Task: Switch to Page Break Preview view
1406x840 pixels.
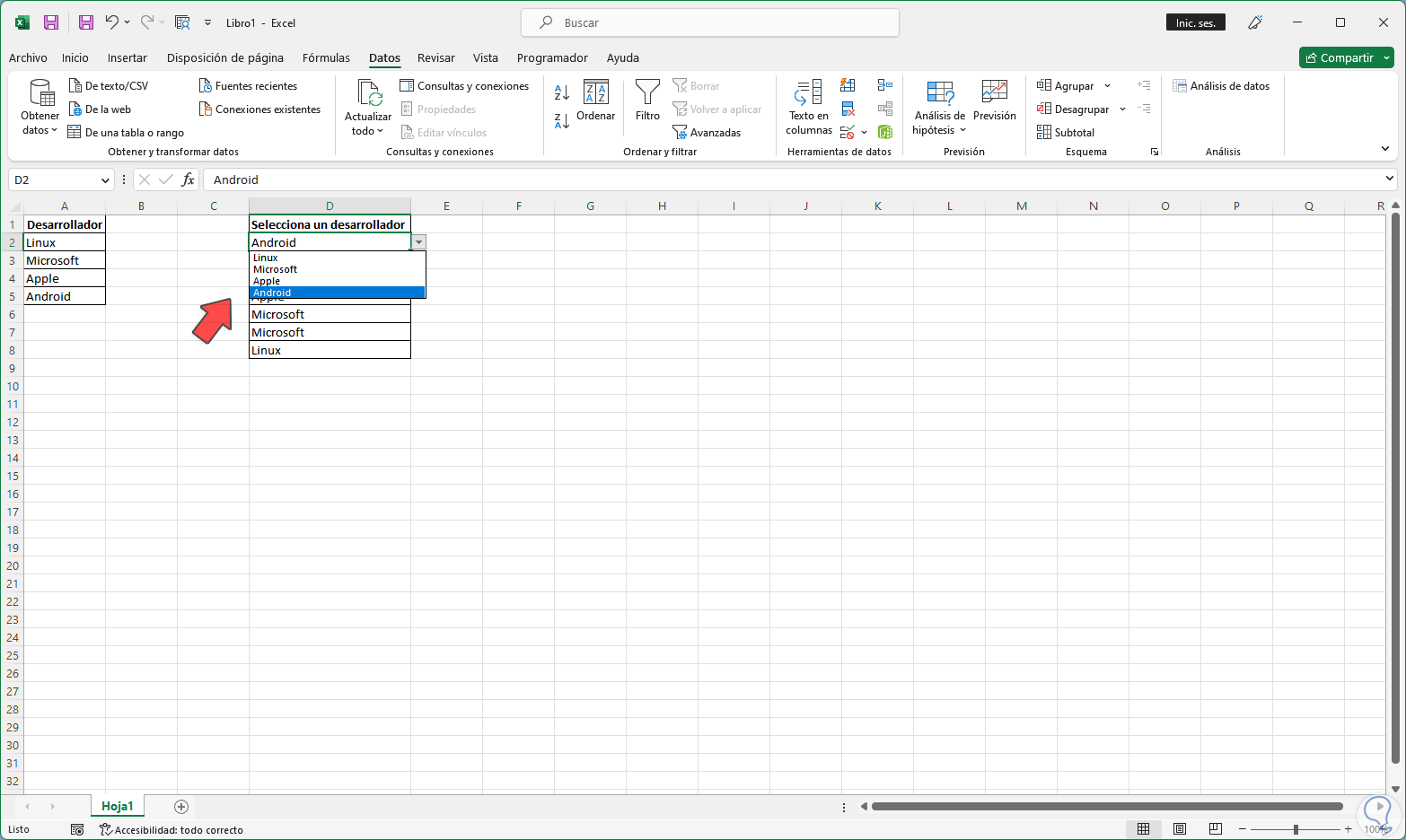Action: [1216, 828]
